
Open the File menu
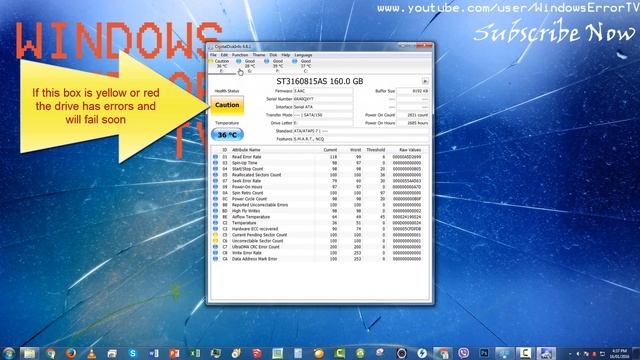[x=213, y=55]
